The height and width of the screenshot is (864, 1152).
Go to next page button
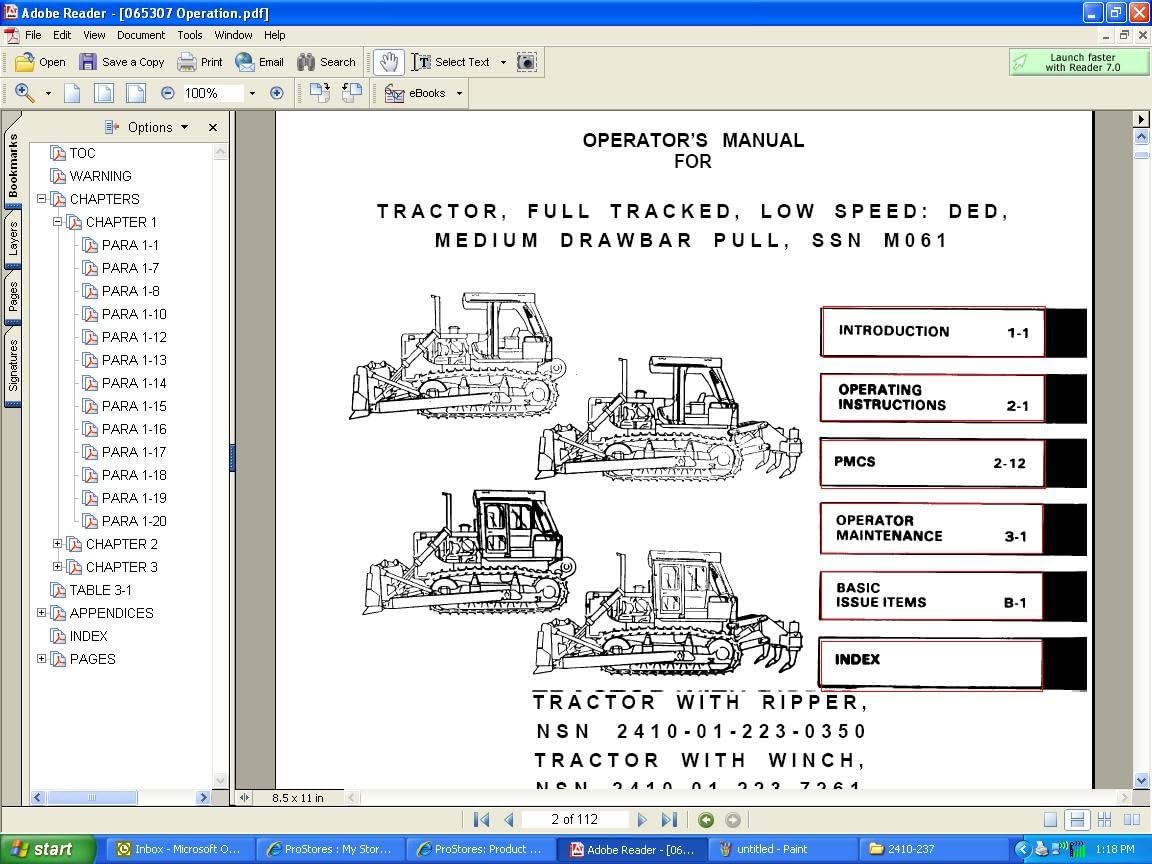point(642,819)
